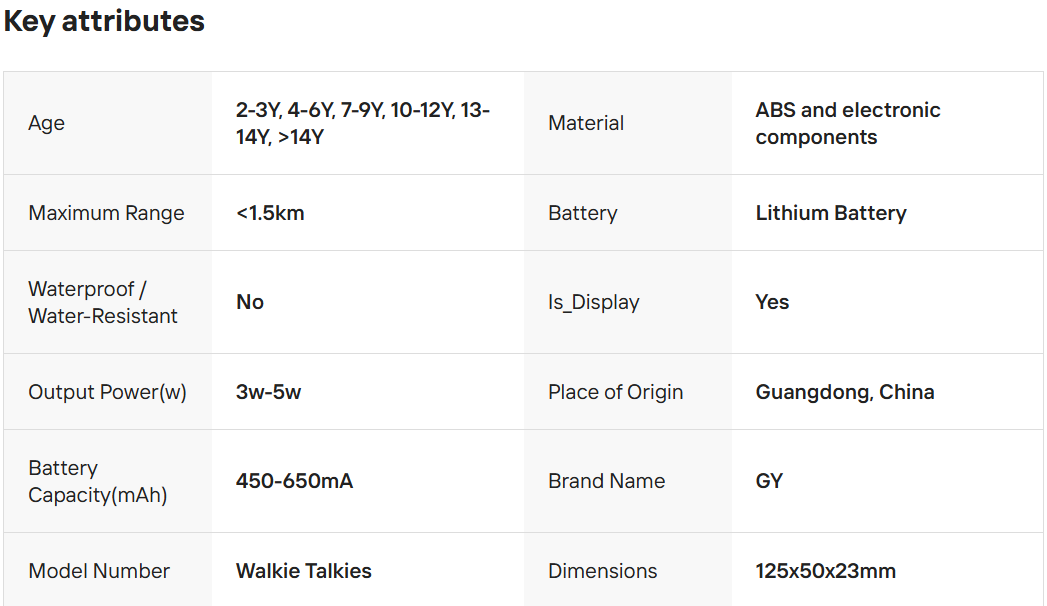
Task: Select the Battery Capacity(mAh) label
Action: (x=97, y=481)
